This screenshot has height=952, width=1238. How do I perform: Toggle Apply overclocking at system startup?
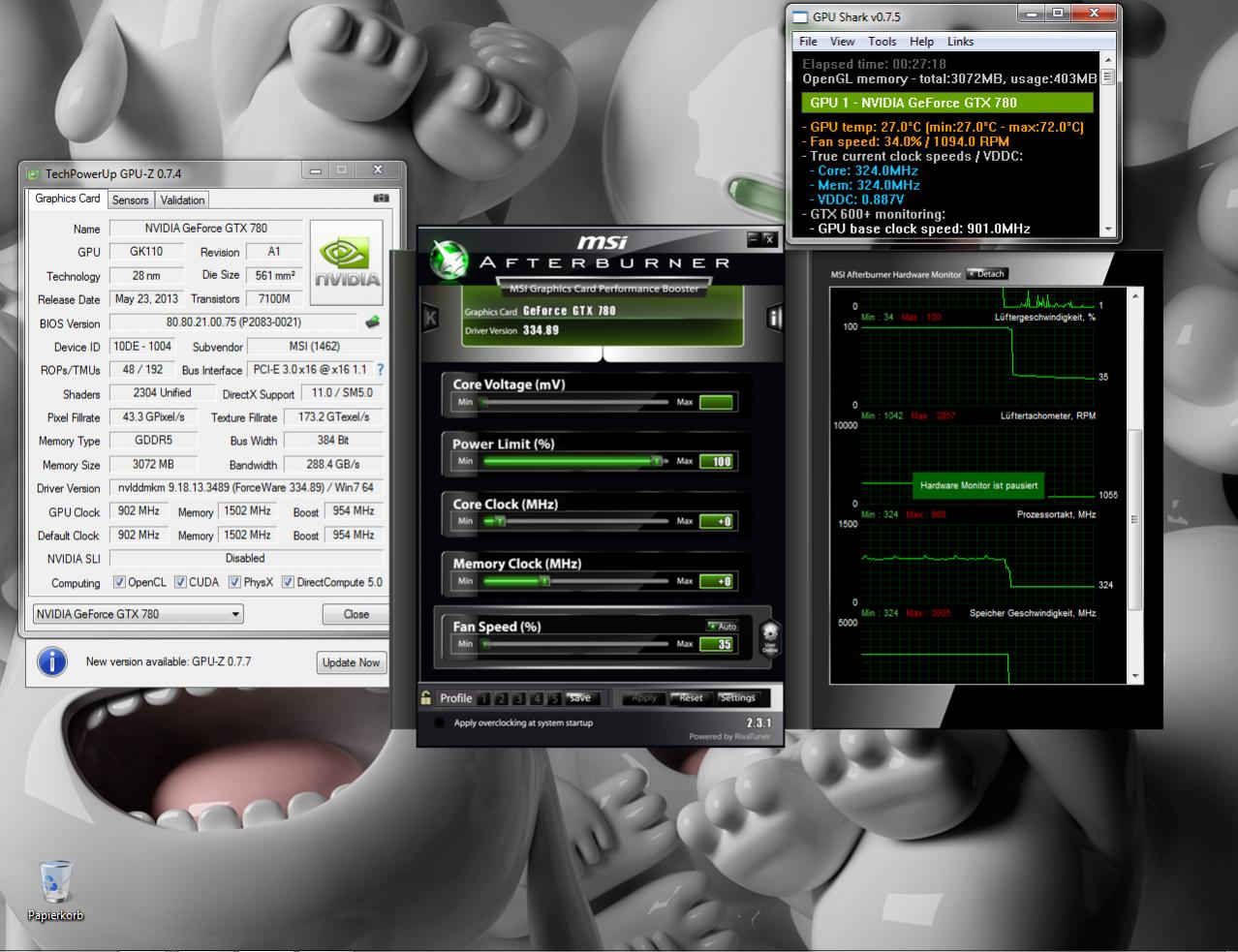440,722
